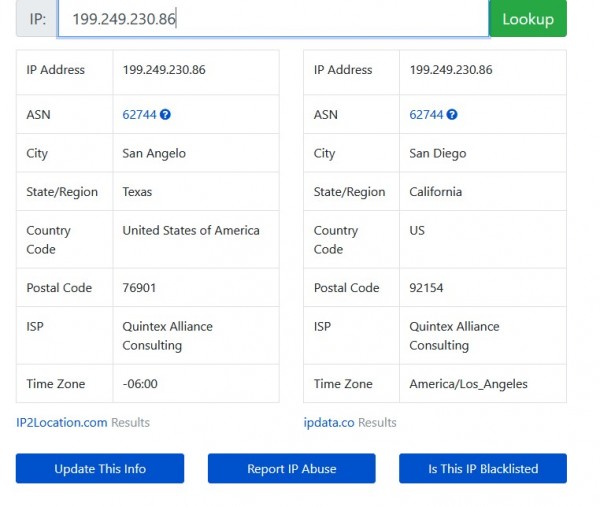Select ipdata.co ISP Quintex Alliance Consulting

point(454,336)
